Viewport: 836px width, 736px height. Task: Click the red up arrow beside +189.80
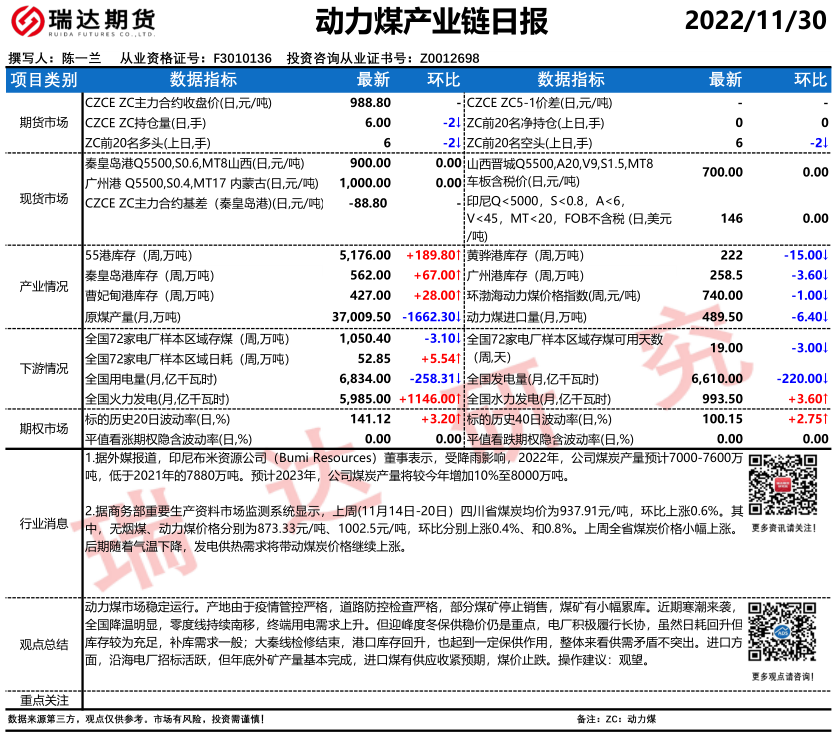coord(459,256)
